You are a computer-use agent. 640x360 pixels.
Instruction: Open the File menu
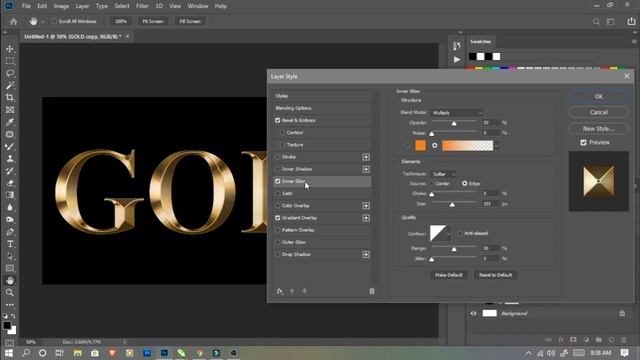(x=26, y=6)
